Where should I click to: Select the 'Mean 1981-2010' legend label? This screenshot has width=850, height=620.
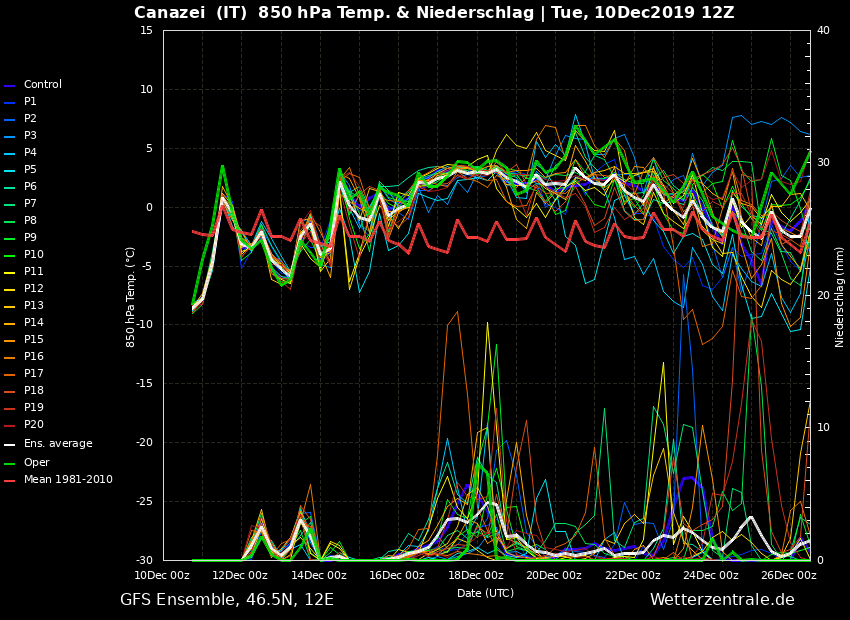tap(68, 479)
